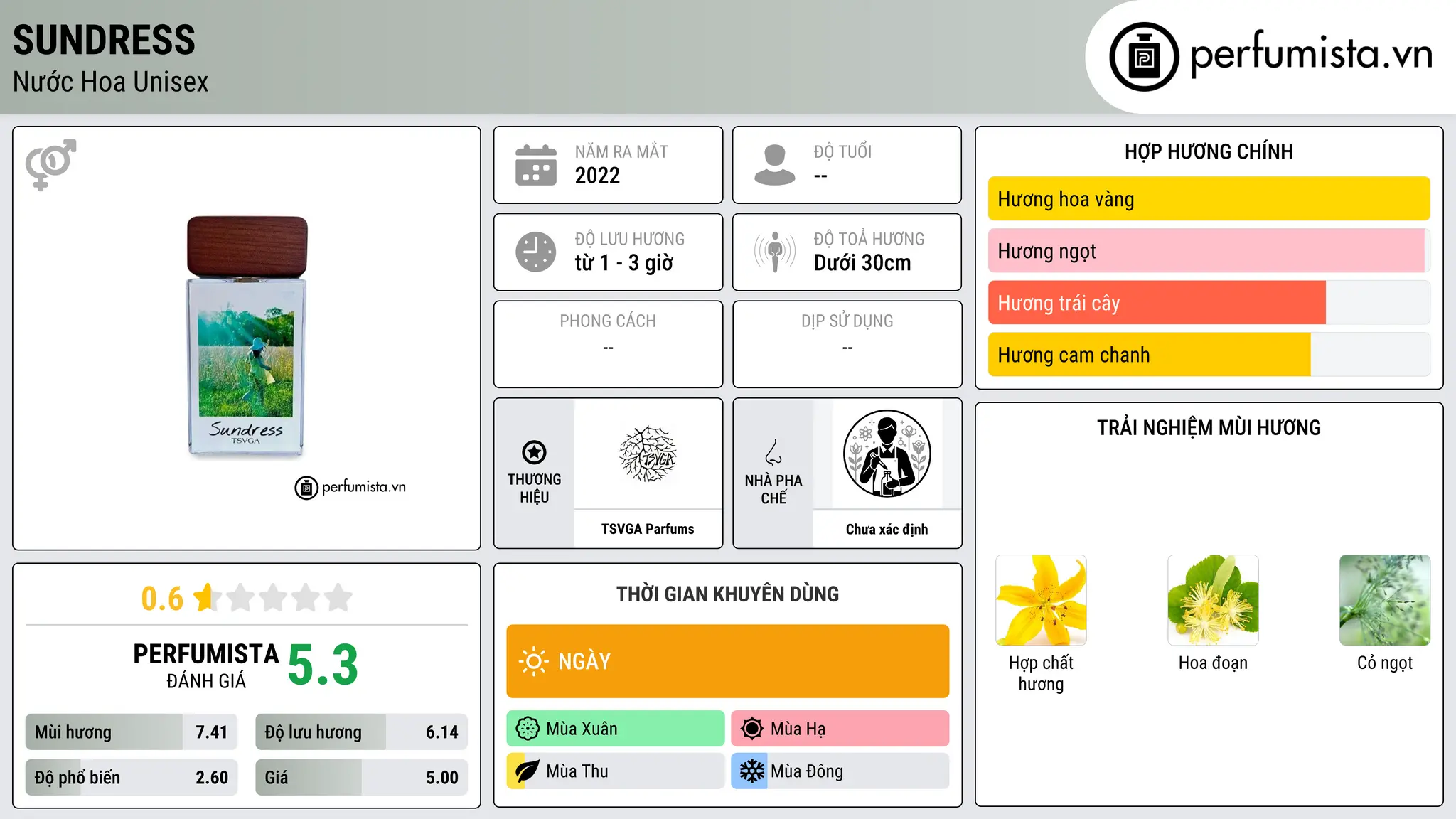Click the THƯƠNG HIỆU label

coord(534,488)
